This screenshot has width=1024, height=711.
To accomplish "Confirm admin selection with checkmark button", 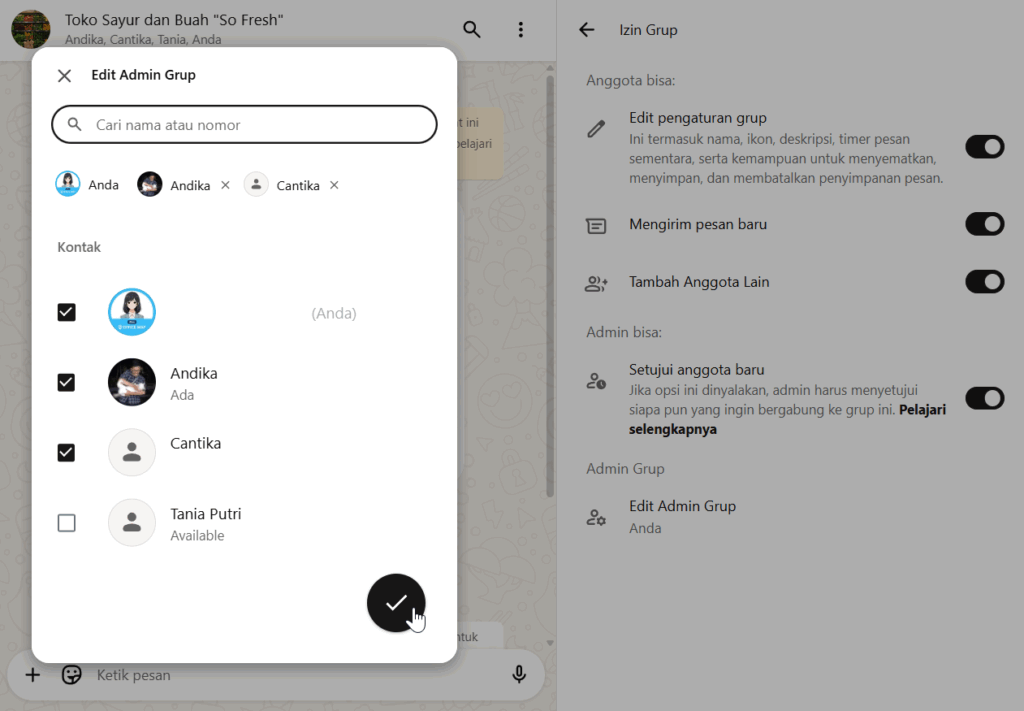I will point(396,603).
